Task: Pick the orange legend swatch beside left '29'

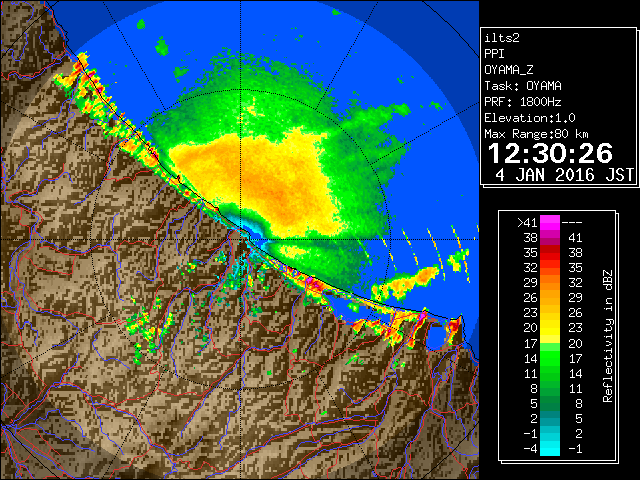Action: pos(550,283)
